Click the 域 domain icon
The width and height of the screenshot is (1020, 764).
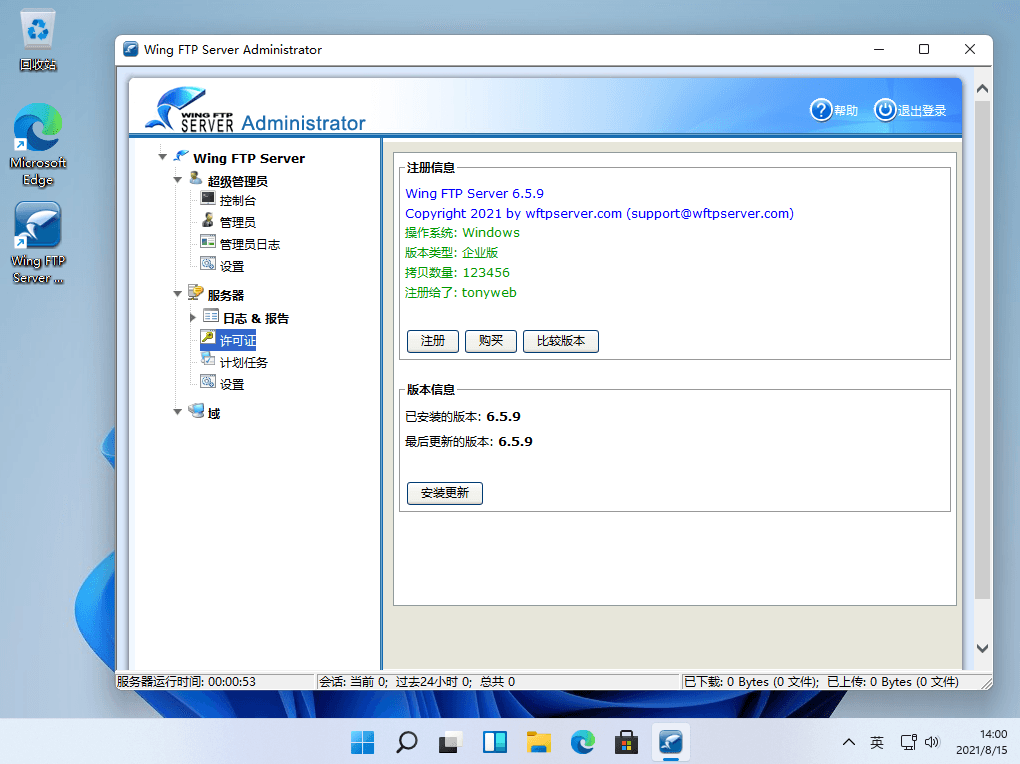pyautogui.click(x=196, y=410)
